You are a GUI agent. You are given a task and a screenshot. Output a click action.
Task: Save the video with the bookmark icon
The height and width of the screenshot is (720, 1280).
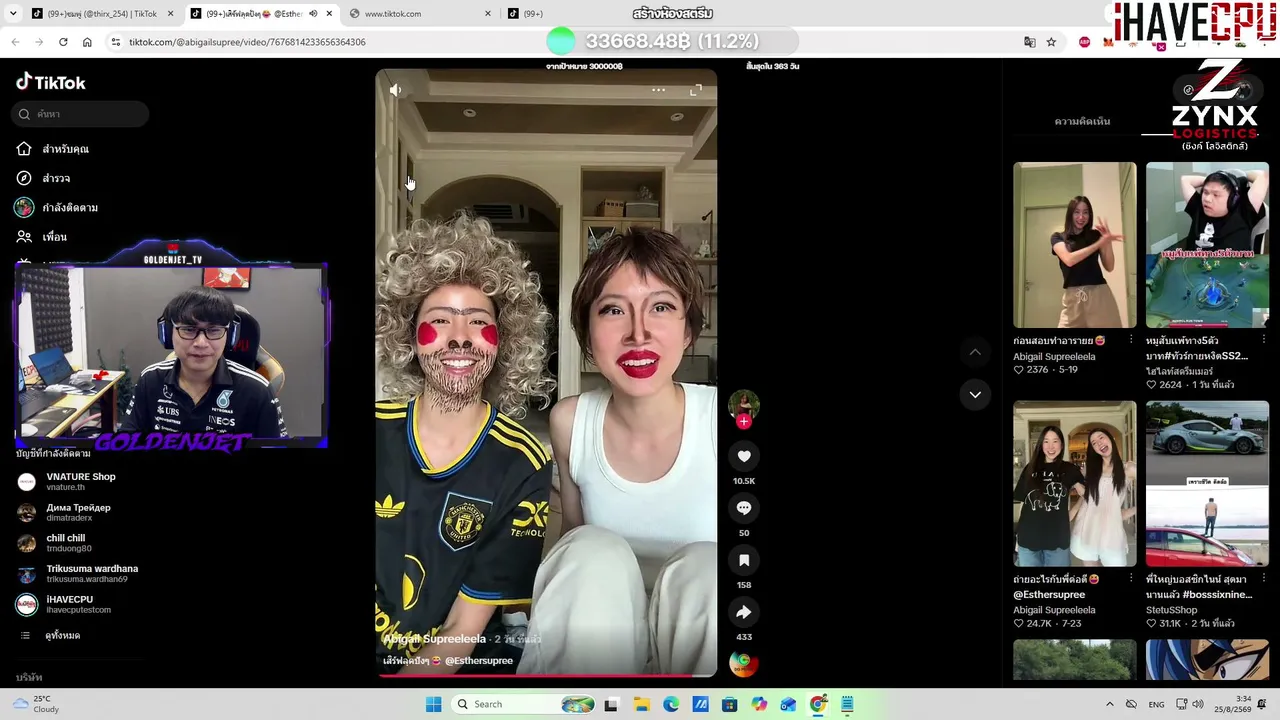click(744, 560)
